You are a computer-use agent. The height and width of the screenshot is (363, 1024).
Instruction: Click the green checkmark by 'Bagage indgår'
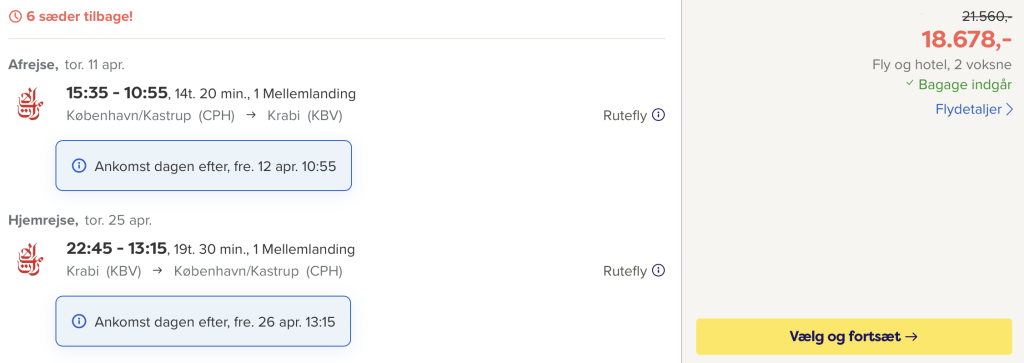tap(909, 84)
